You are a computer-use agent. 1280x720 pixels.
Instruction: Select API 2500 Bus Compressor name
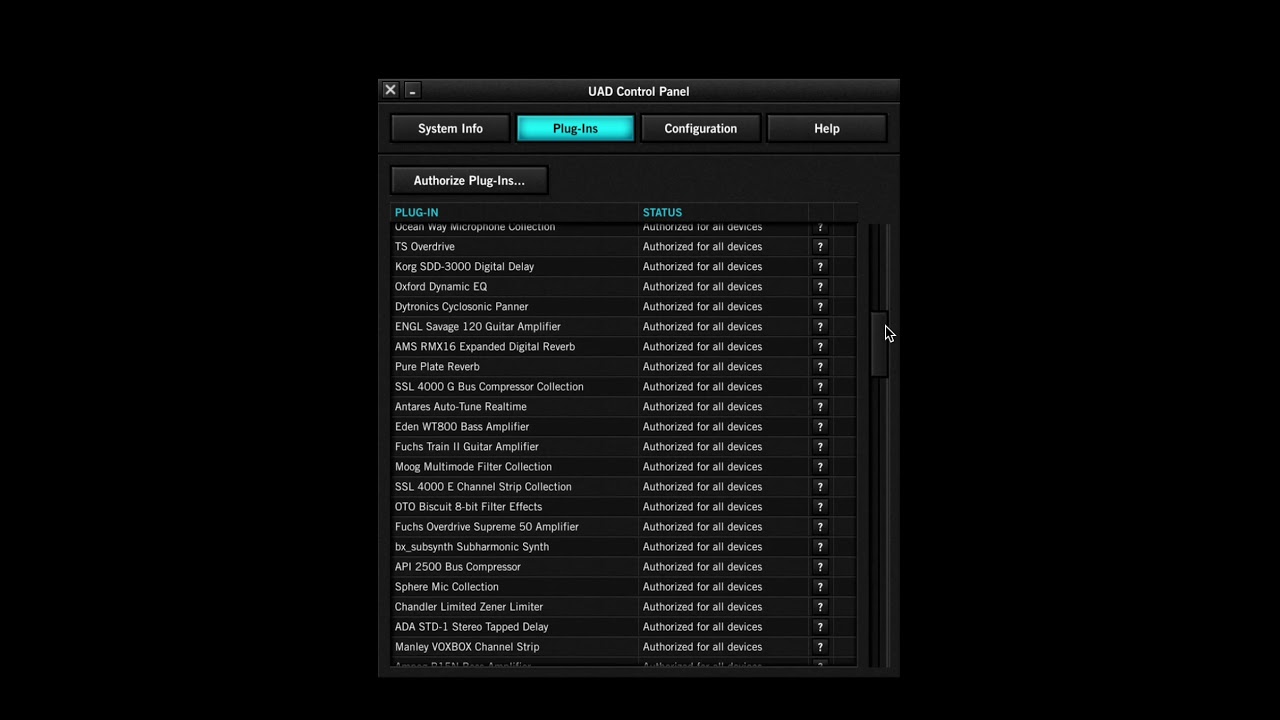(457, 567)
